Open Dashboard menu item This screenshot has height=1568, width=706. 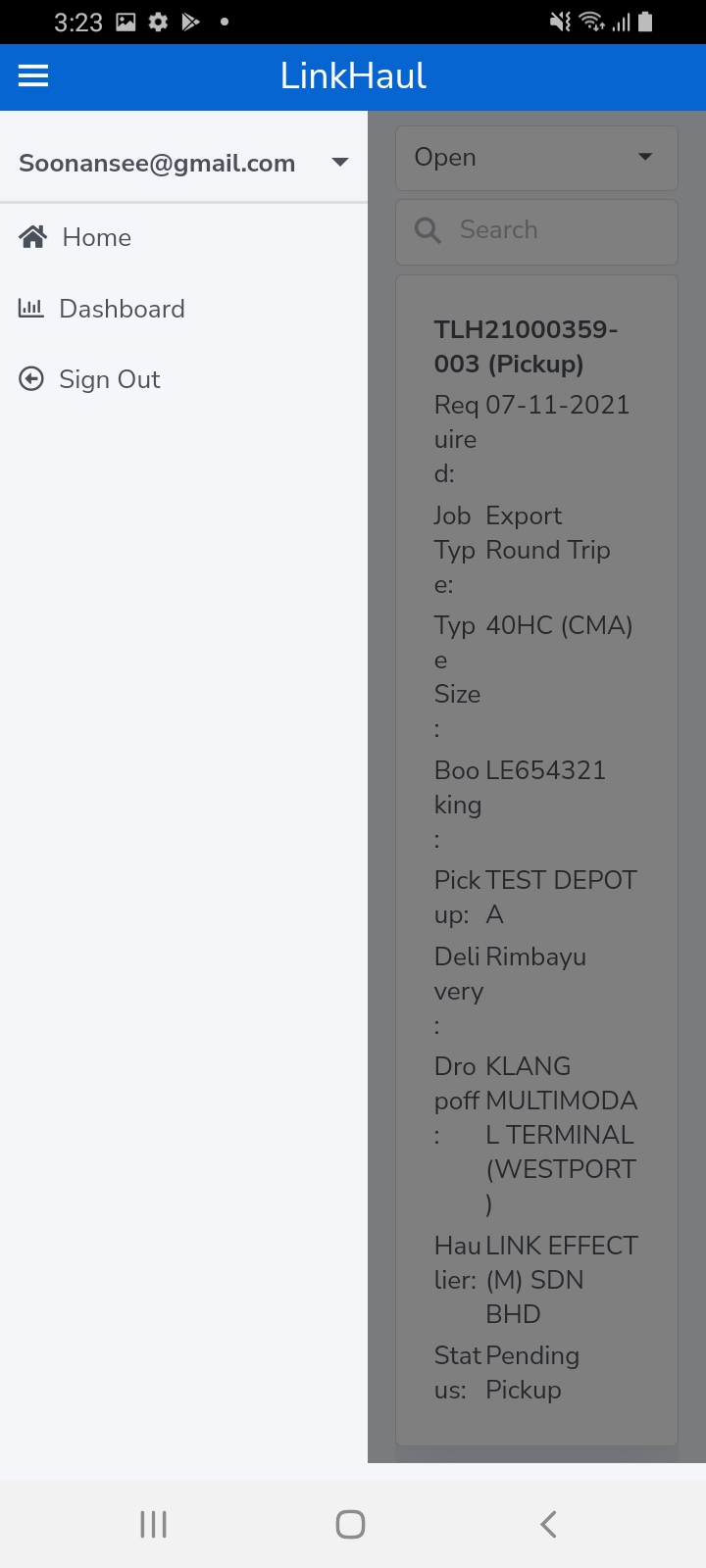(x=122, y=309)
